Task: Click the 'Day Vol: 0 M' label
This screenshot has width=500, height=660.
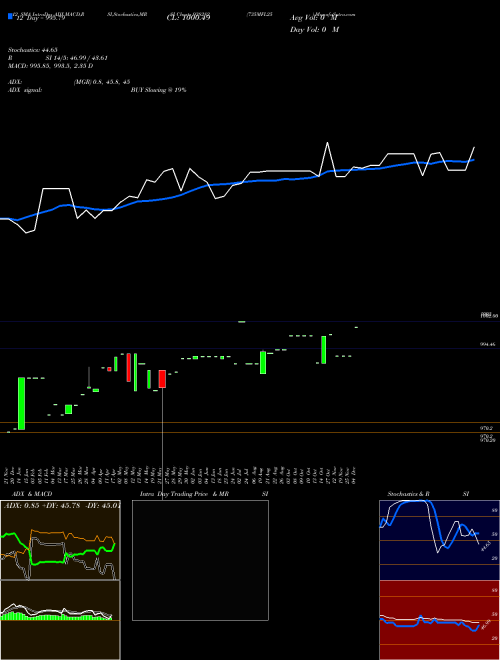Action: pos(314,29)
